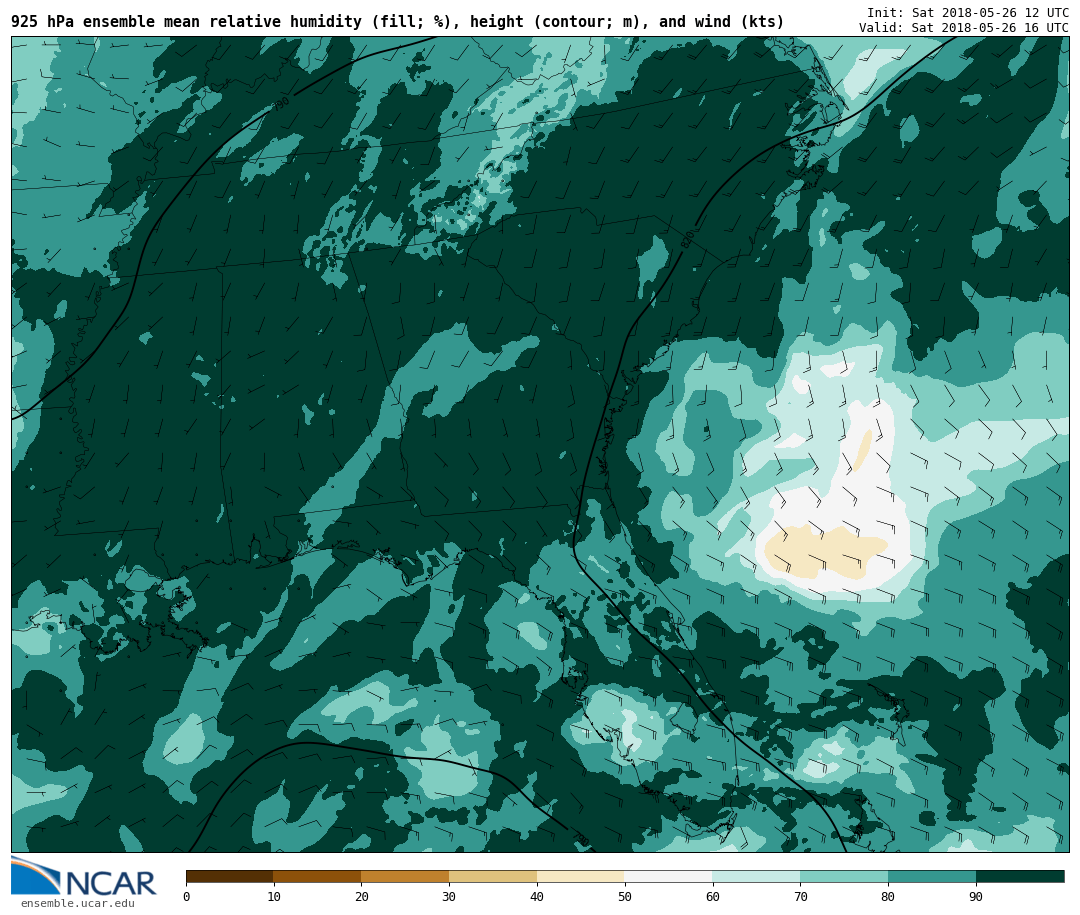The image size is (1080, 915).
Task: Click the 40-50 pale beige colorbar segment
Action: pyautogui.click(x=581, y=877)
